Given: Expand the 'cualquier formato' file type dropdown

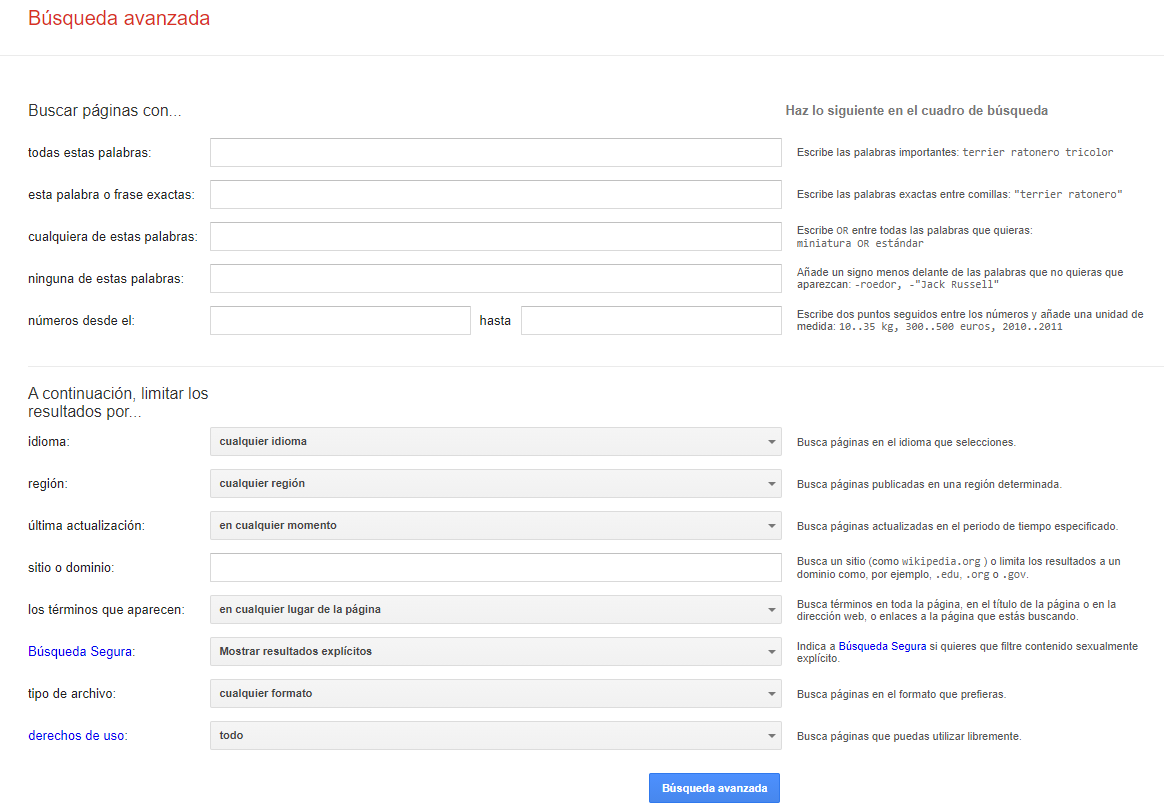Looking at the screenshot, I should 495,693.
